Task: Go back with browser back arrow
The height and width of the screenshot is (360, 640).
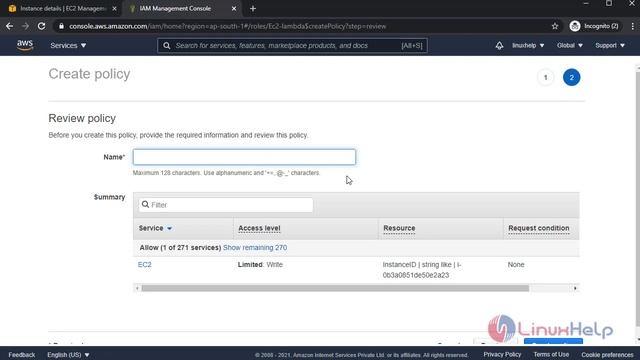Action: 9,26
